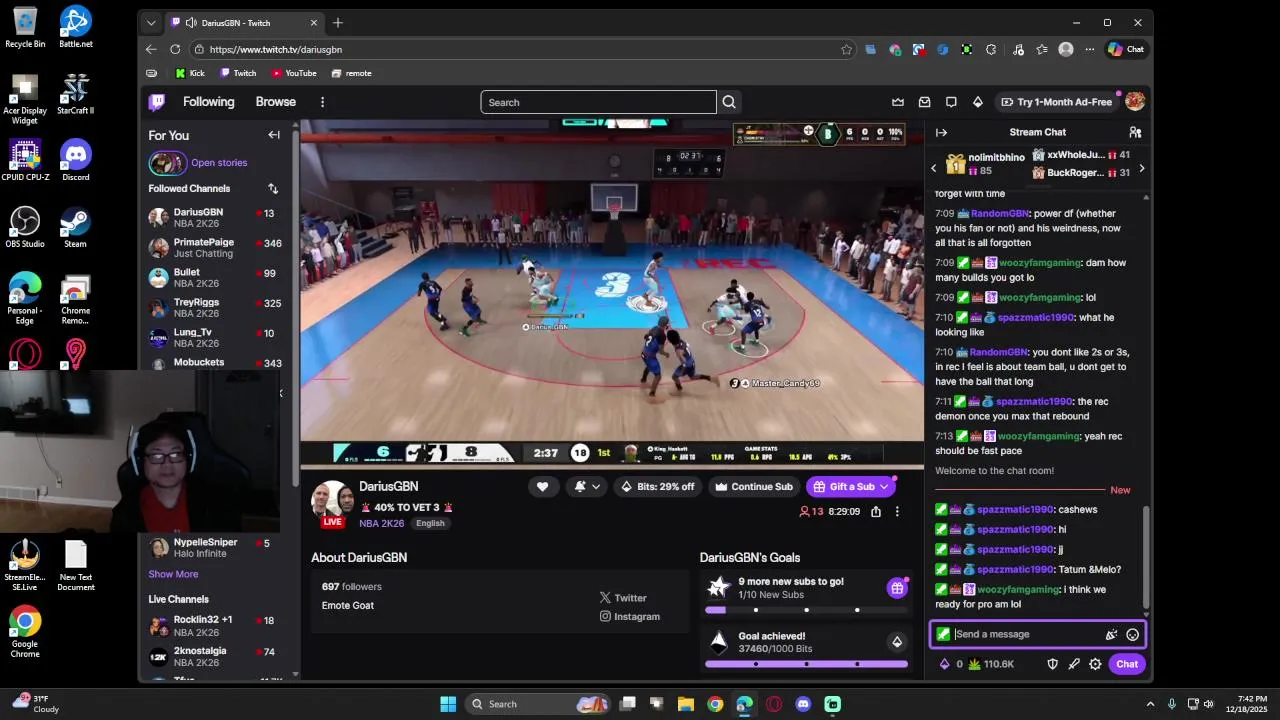
Task: Click the Twitch Search input box
Action: 598,102
